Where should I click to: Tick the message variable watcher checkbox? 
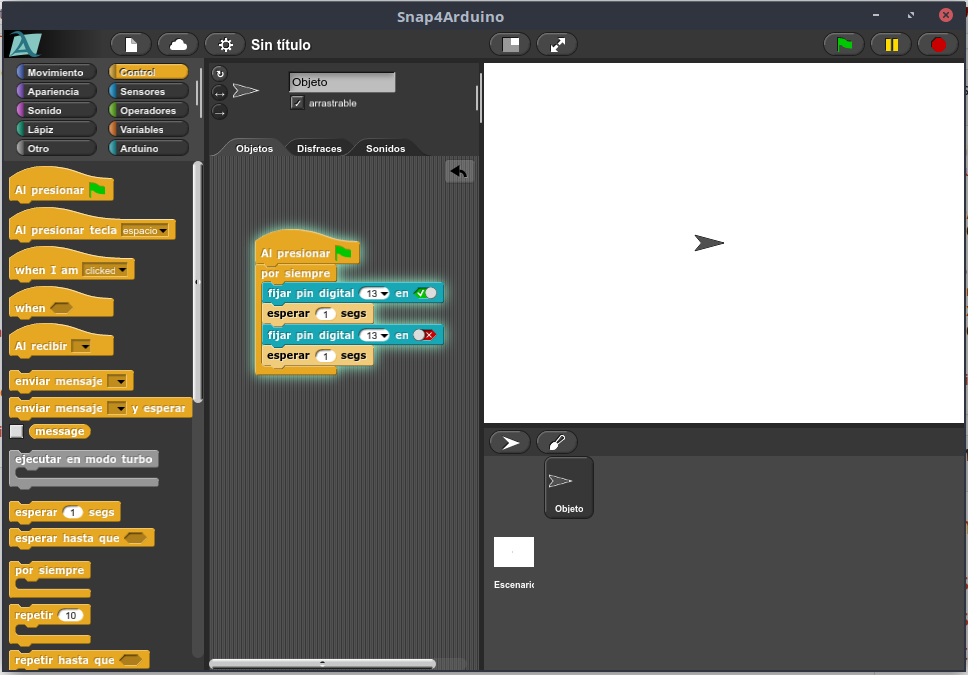coord(16,432)
